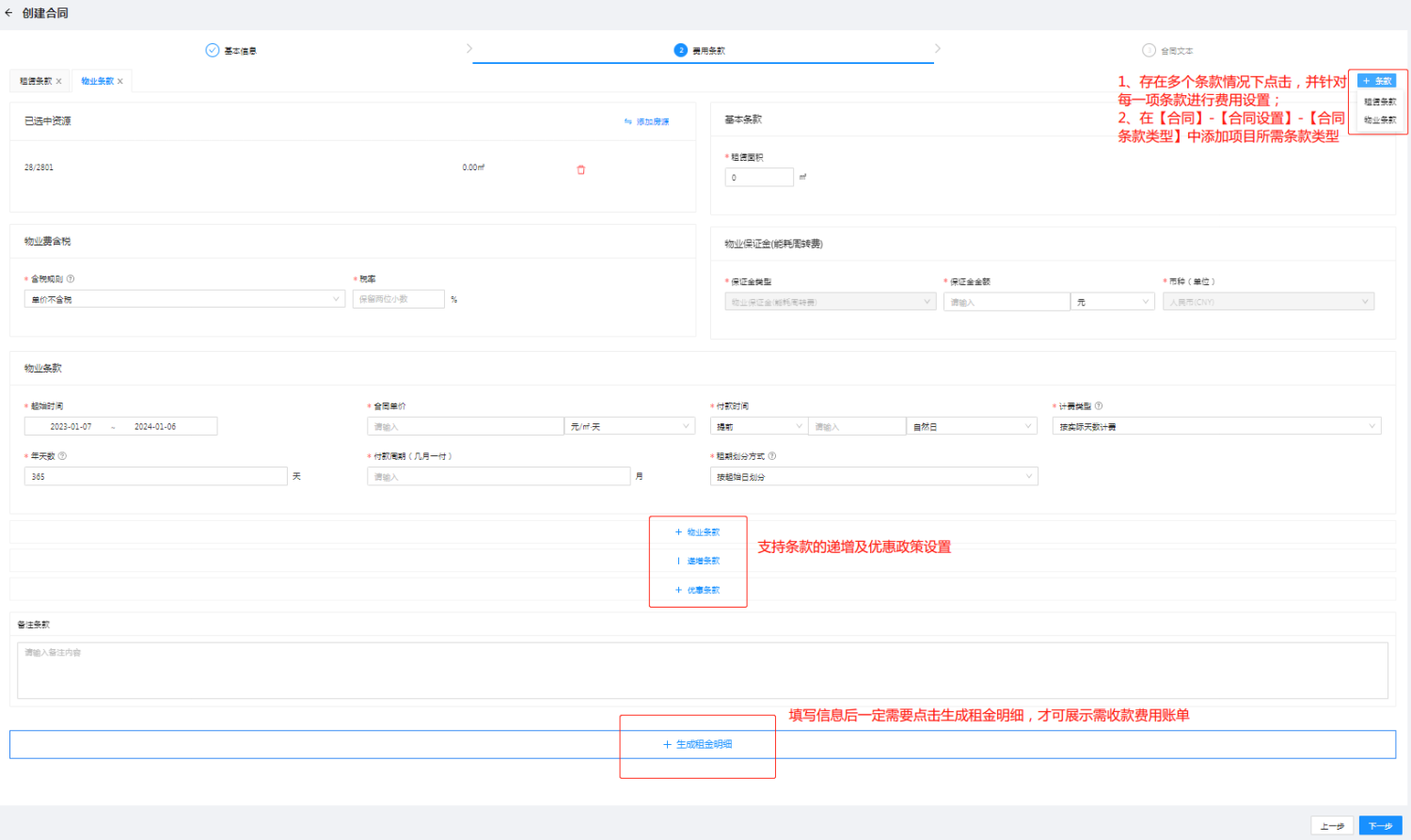Expand the 计费类型 dropdown
The width and height of the screenshot is (1411, 840).
pos(1215,427)
